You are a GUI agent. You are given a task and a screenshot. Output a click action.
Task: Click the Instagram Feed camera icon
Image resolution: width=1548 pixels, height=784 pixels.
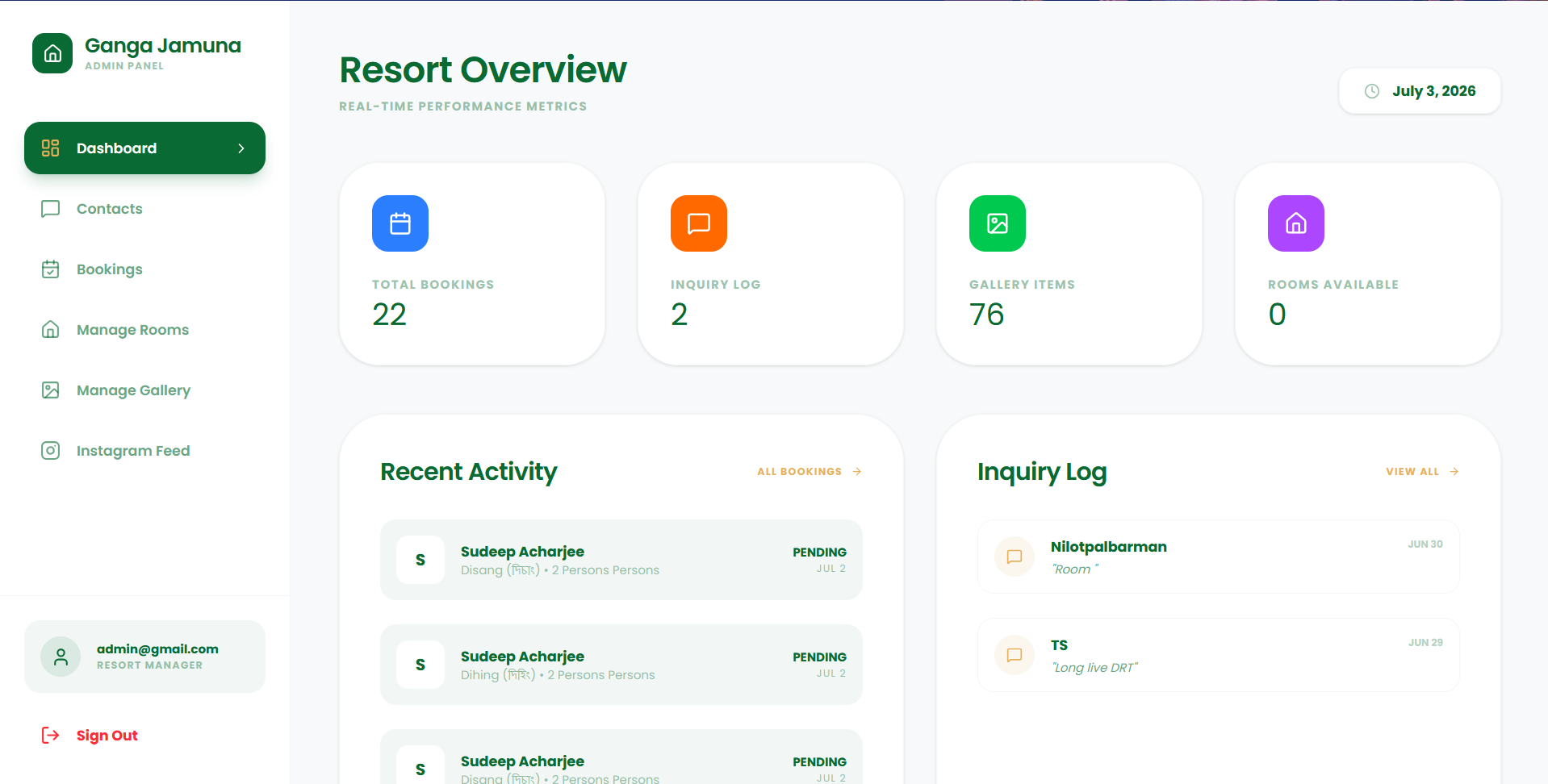50,451
